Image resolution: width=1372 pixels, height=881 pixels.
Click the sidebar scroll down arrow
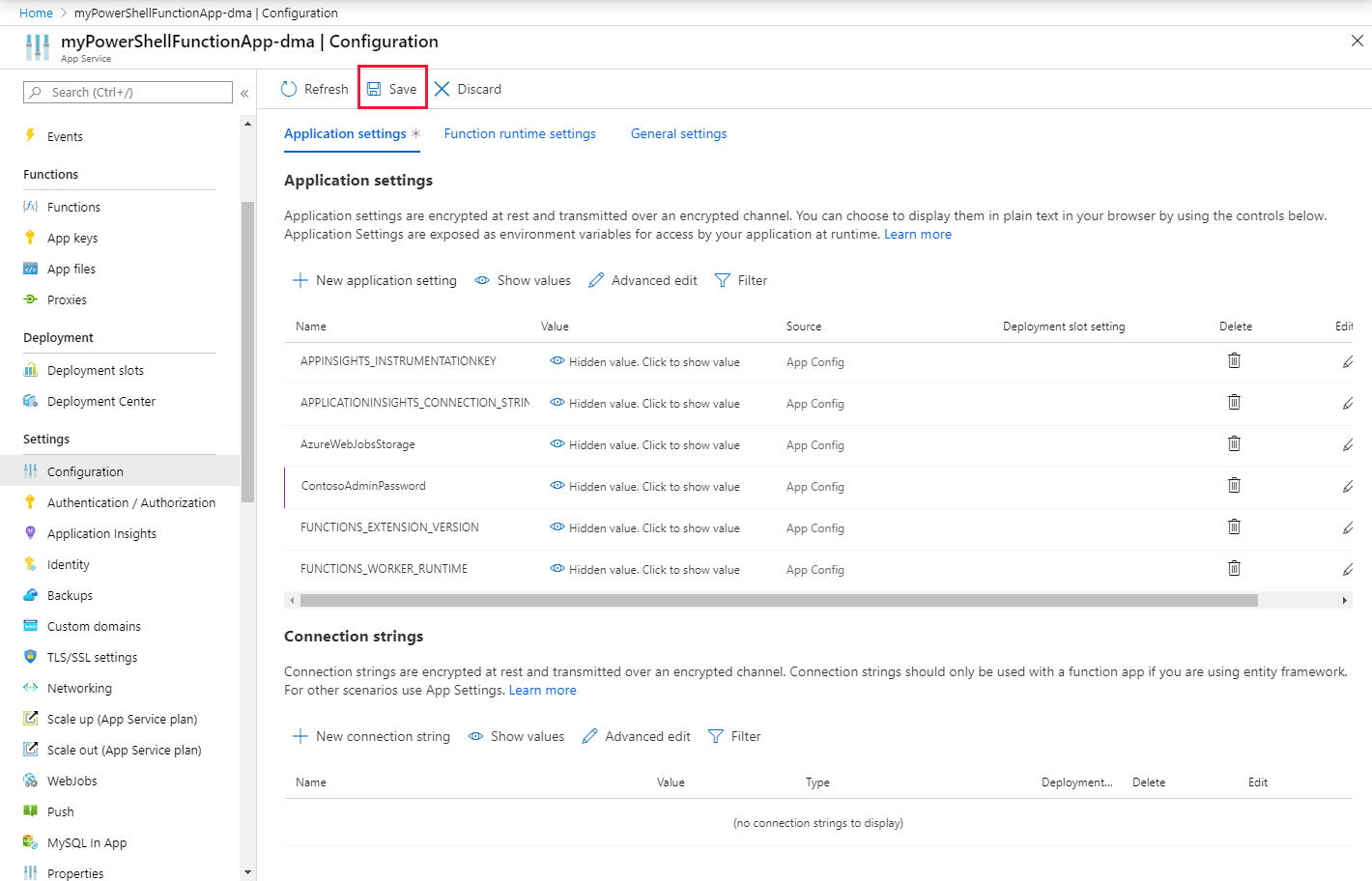pyautogui.click(x=248, y=872)
